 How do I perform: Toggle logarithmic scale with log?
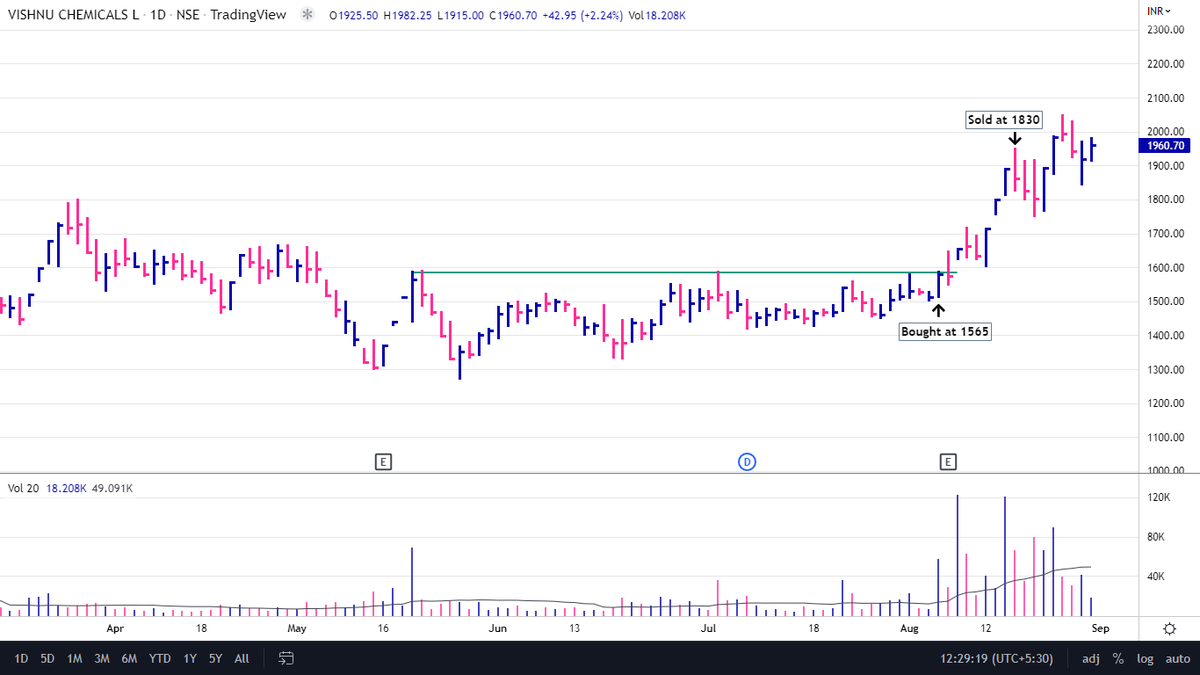pyautogui.click(x=1145, y=659)
